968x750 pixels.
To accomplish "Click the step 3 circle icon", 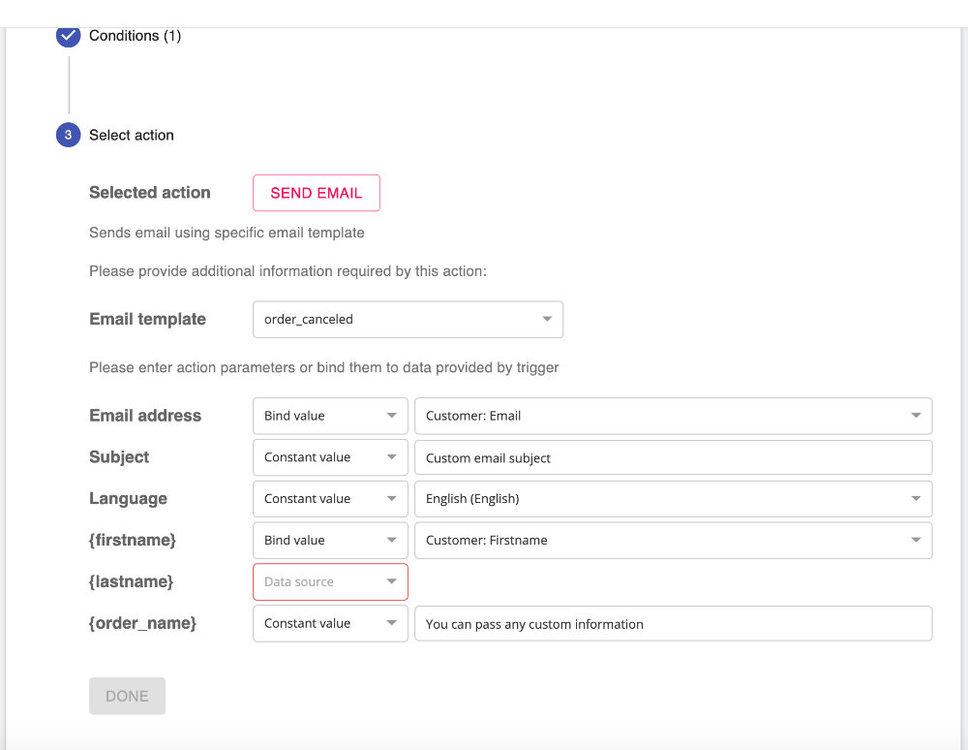I will (68, 135).
